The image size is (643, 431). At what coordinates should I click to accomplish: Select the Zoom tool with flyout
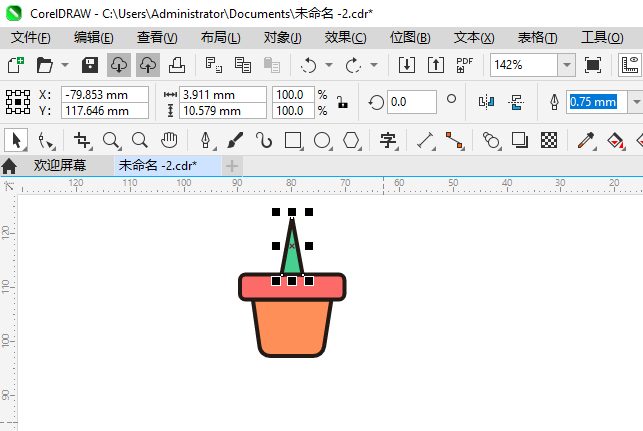coord(112,141)
